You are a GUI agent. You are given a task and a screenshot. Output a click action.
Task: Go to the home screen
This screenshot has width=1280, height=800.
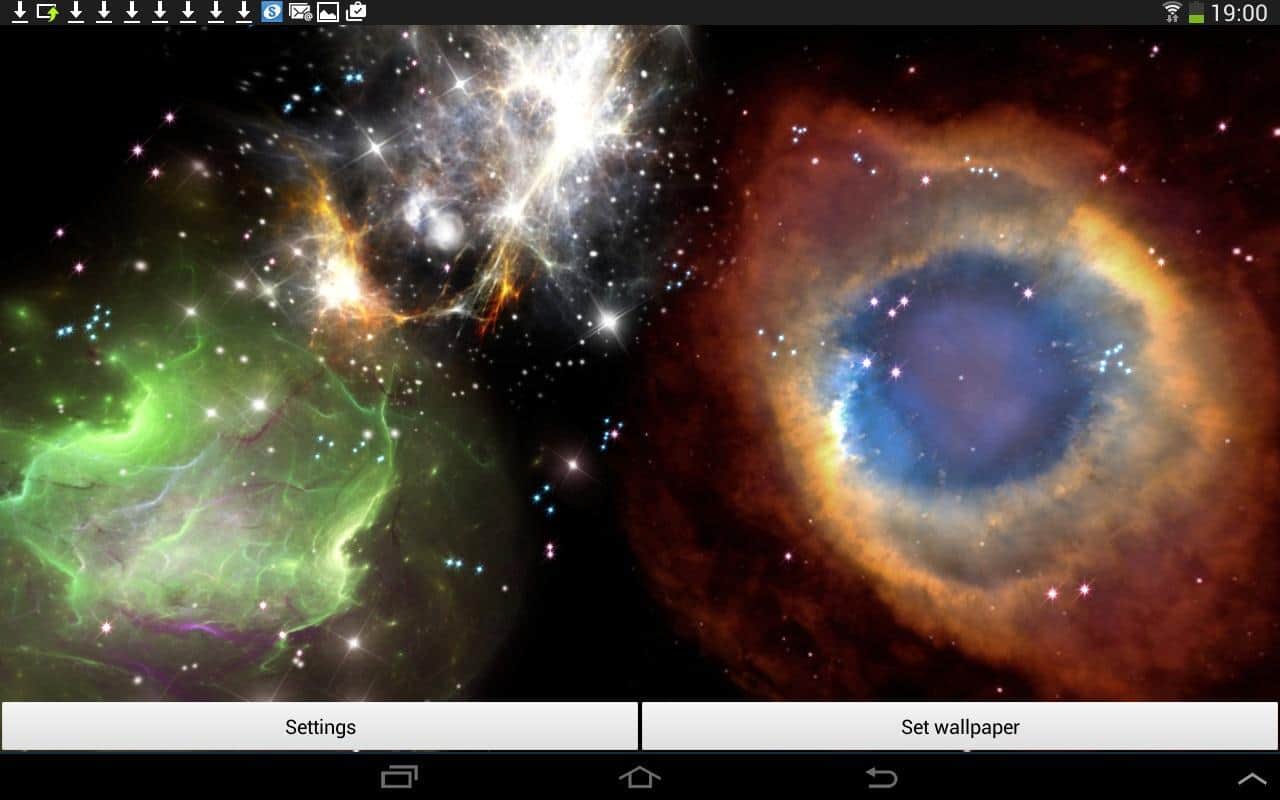[640, 777]
